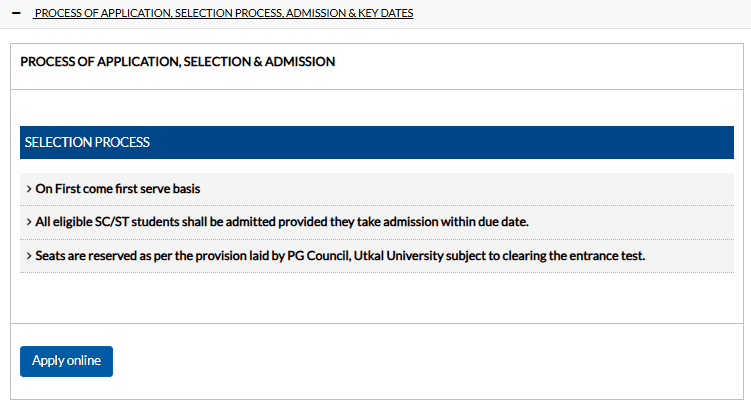Click the arrow before 'All eligible SC/ST students'

[x=29, y=222]
